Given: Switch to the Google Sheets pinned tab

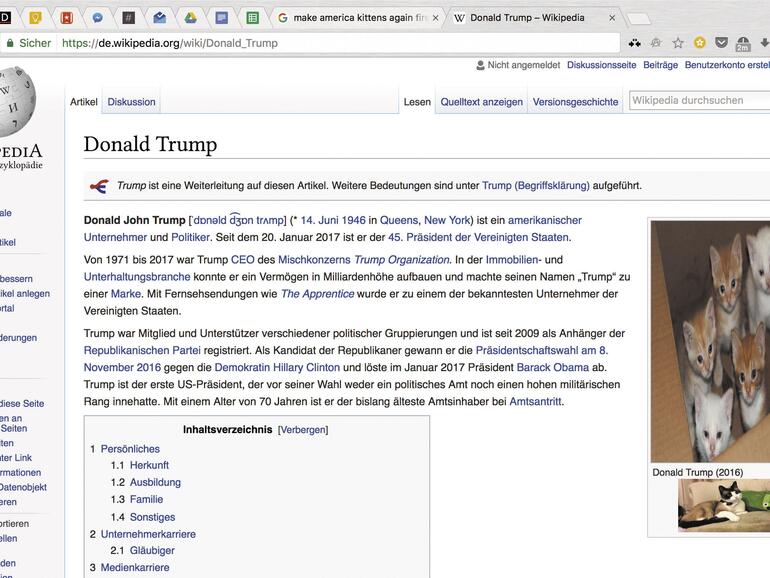Looking at the screenshot, I should [x=252, y=18].
